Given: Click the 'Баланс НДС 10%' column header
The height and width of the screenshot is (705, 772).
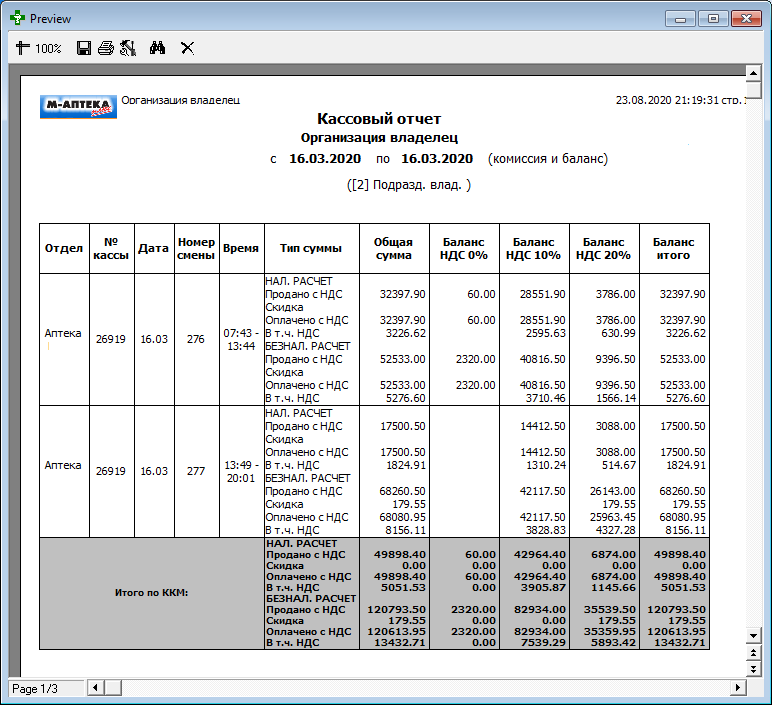Looking at the screenshot, I should click(534, 248).
